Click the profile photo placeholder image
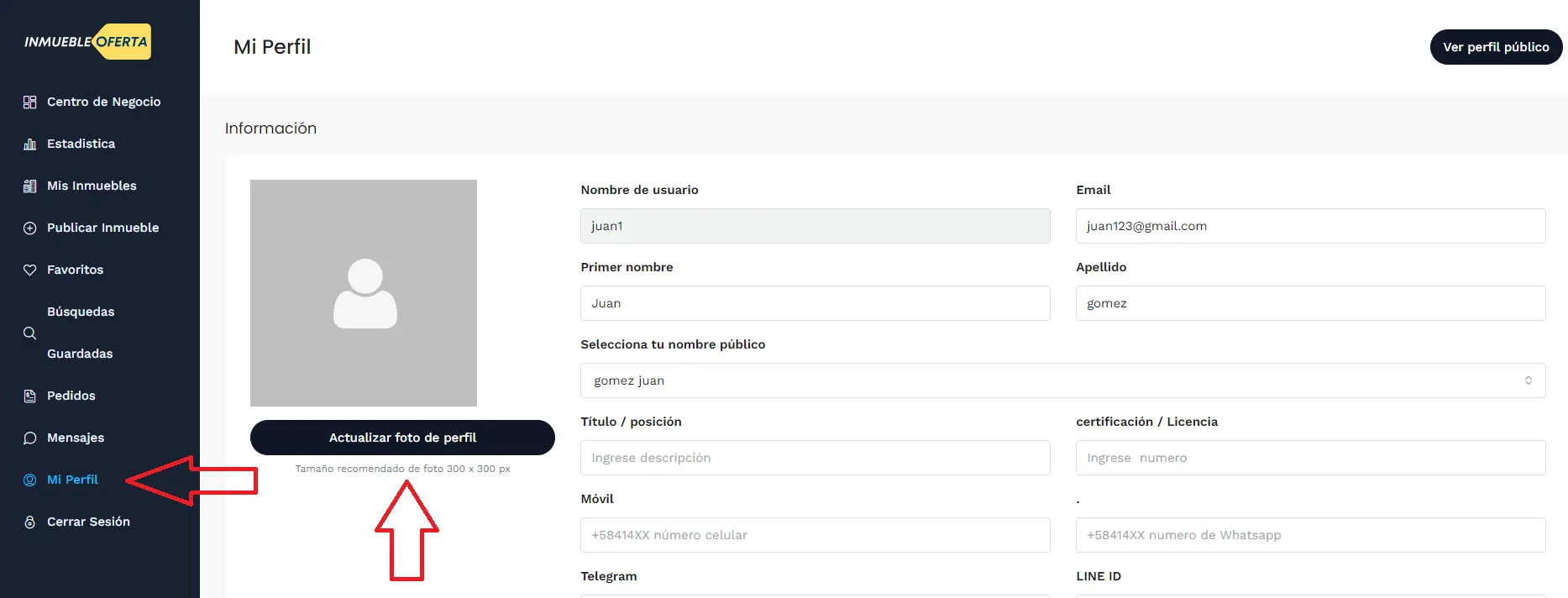 click(364, 293)
